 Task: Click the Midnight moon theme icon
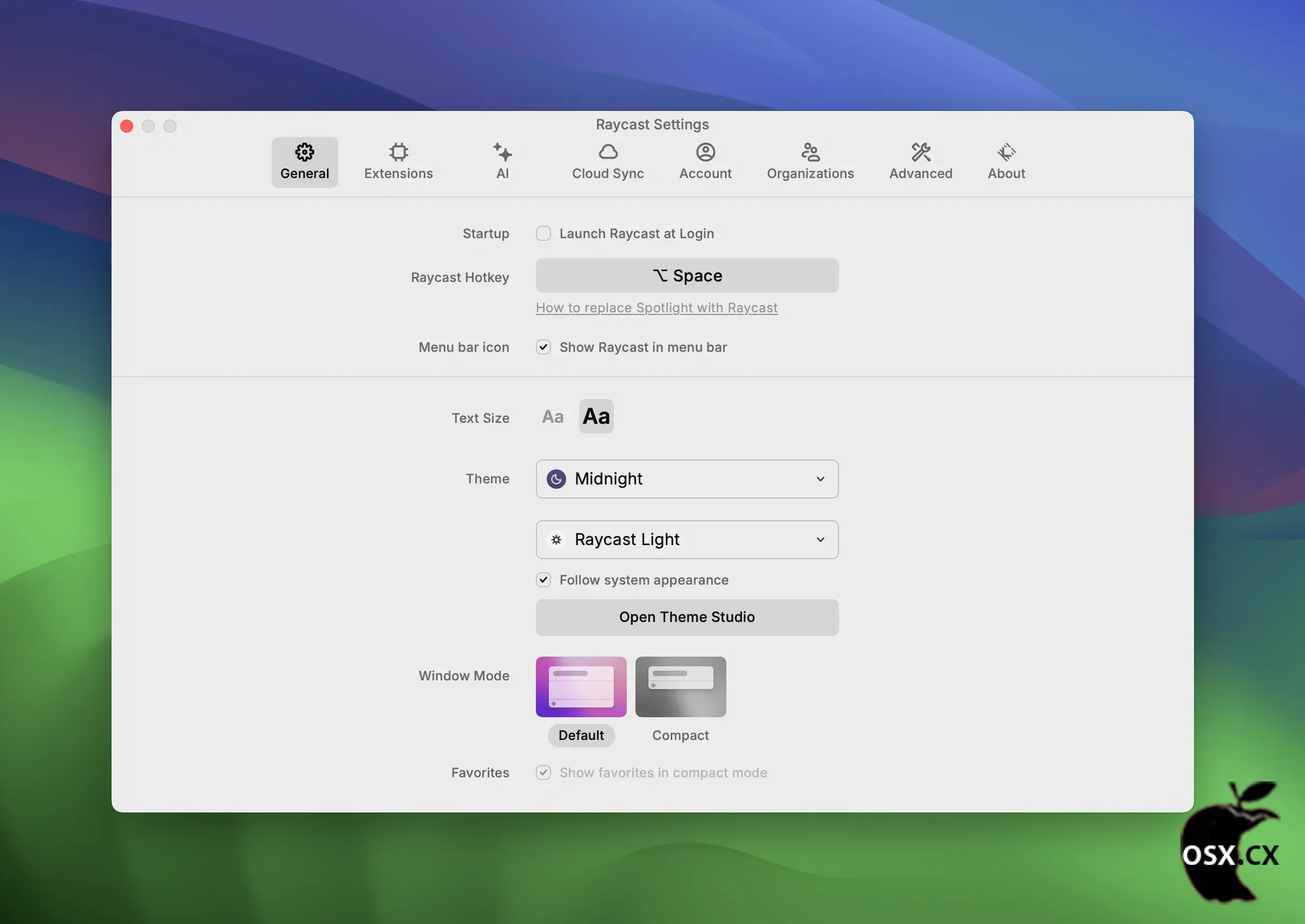(556, 479)
